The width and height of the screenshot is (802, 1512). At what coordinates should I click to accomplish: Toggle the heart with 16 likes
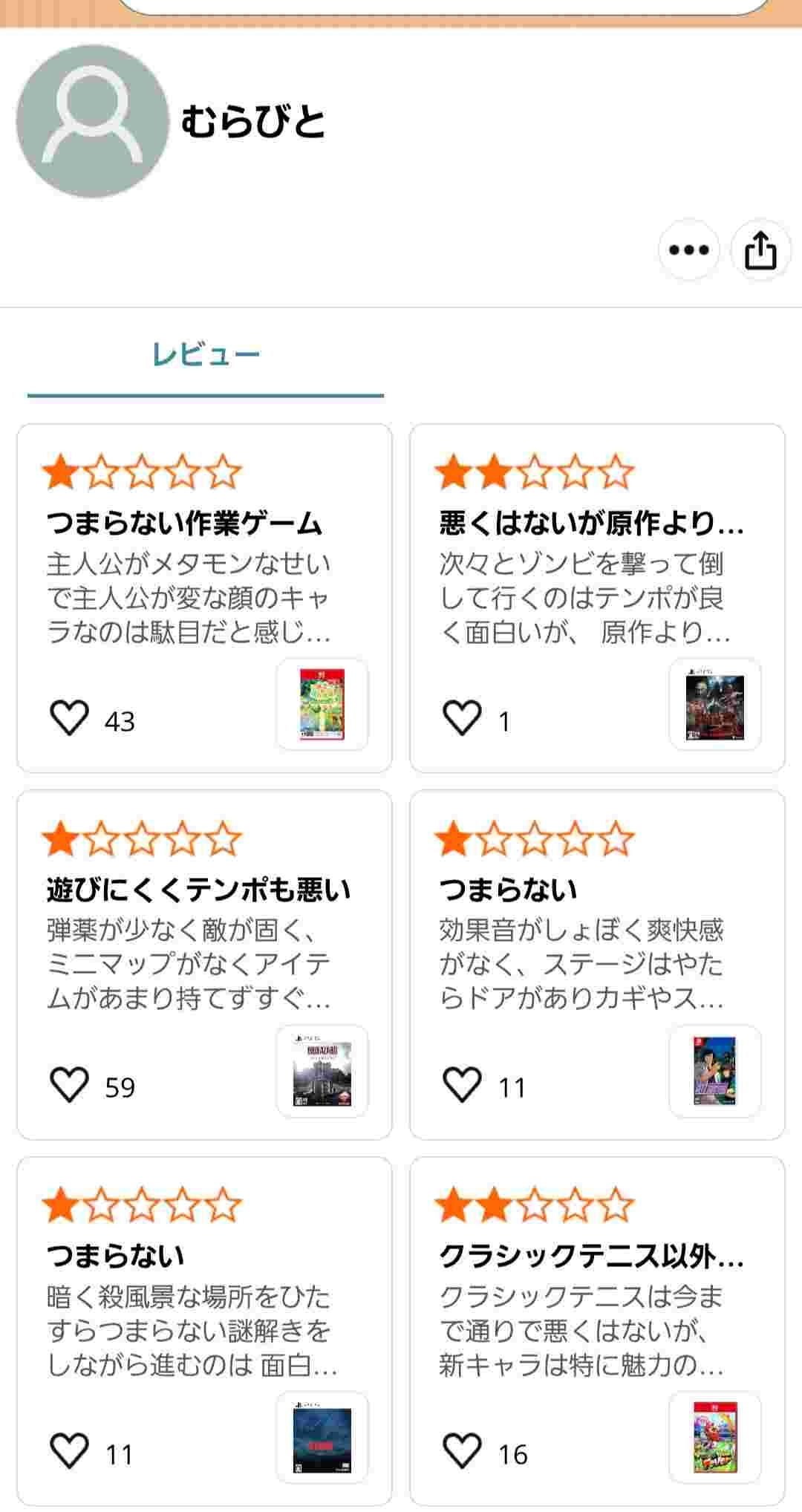click(x=462, y=1450)
